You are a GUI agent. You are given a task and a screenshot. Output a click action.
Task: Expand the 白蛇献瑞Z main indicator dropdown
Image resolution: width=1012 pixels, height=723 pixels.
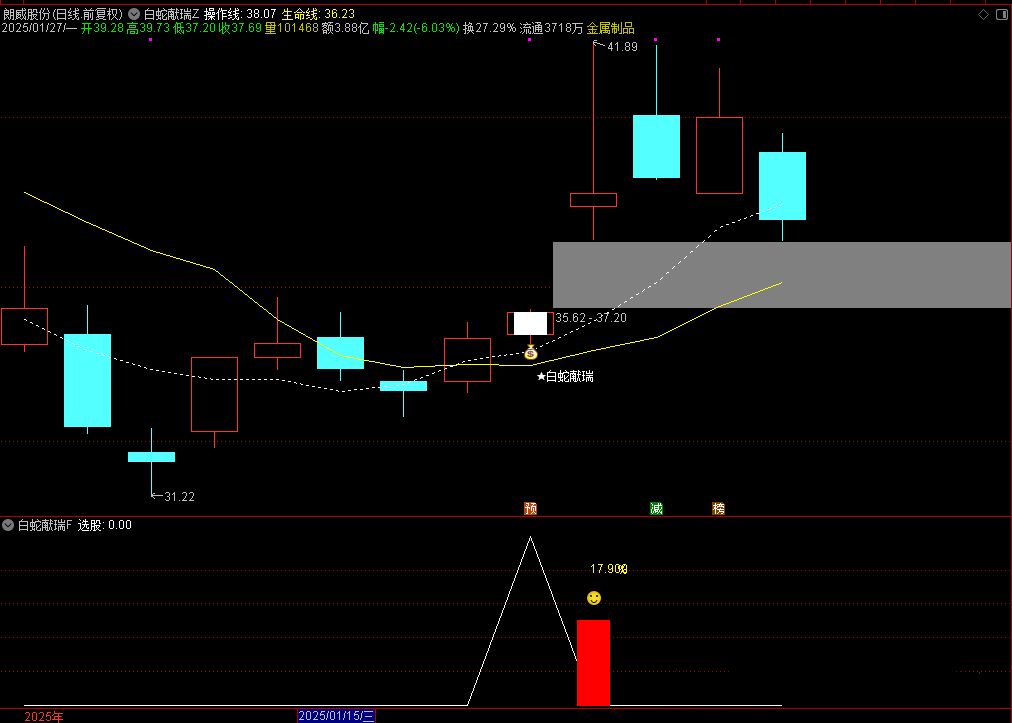tap(135, 14)
